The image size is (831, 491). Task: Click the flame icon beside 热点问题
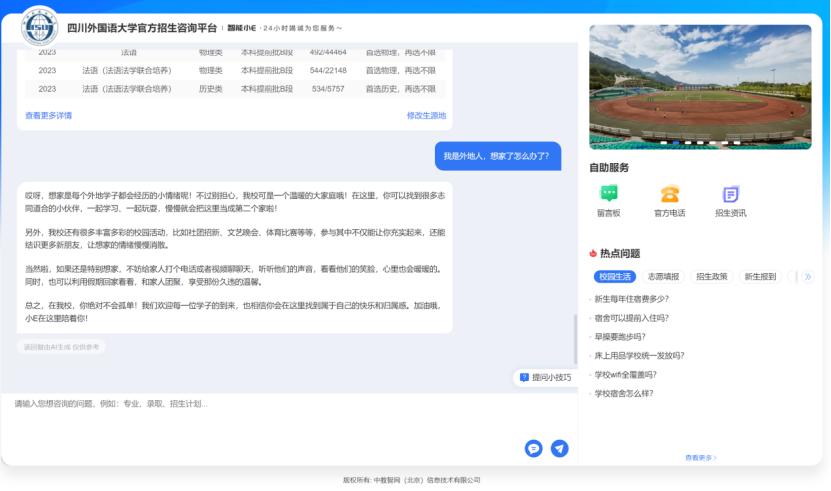(x=593, y=253)
